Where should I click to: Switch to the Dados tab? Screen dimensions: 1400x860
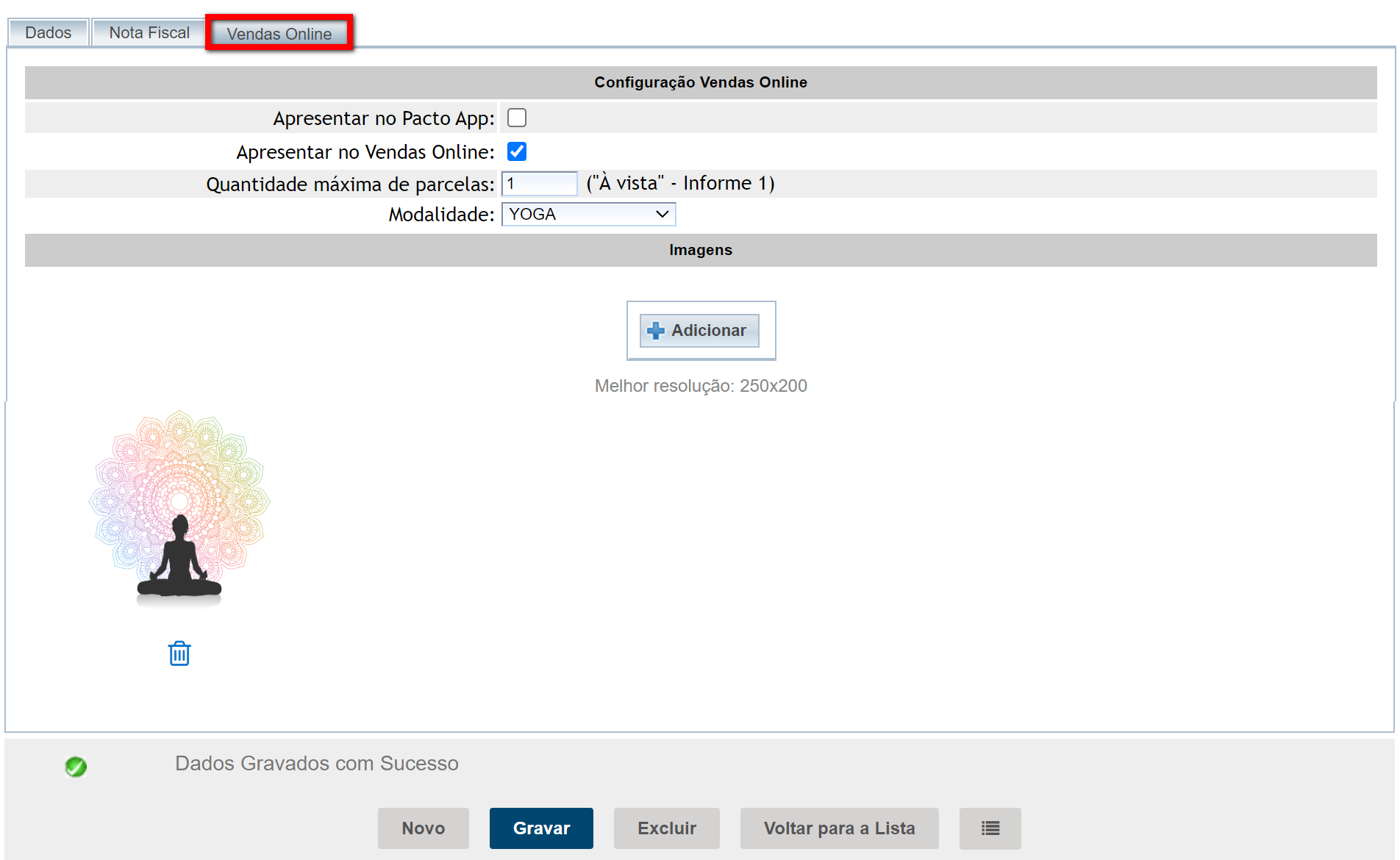pos(49,32)
